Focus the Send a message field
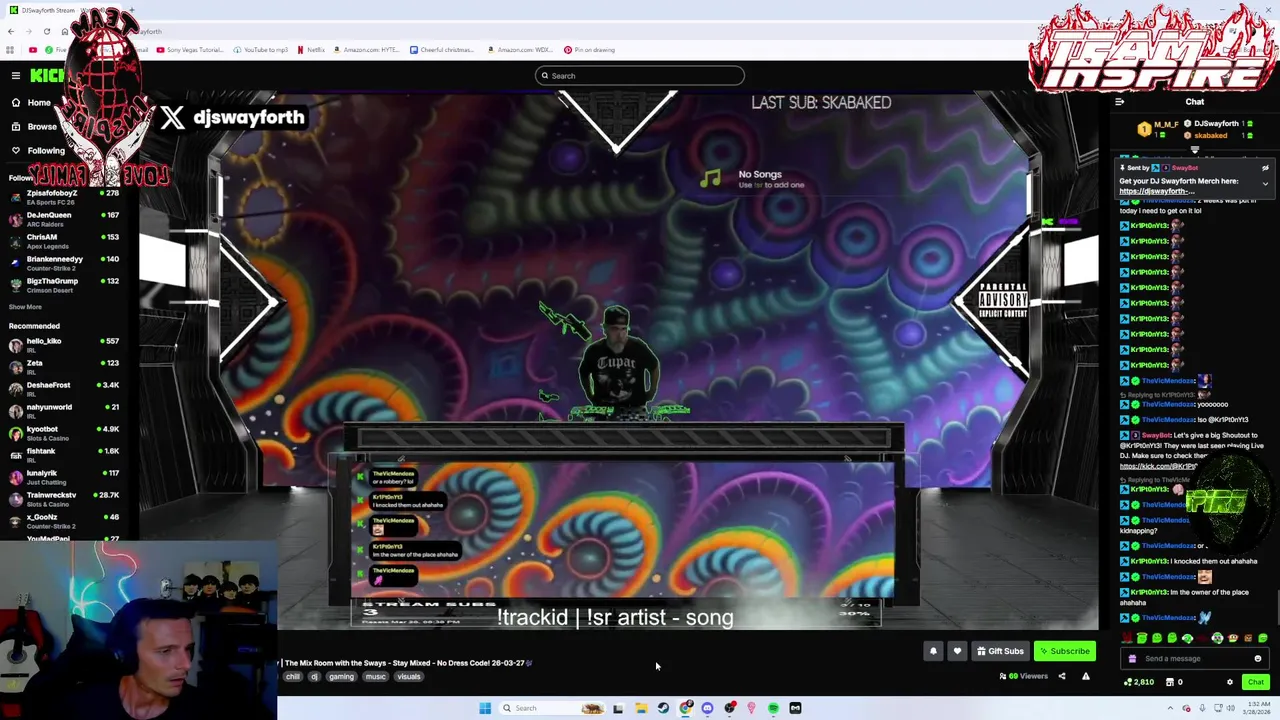The image size is (1280, 720). (x=1194, y=659)
